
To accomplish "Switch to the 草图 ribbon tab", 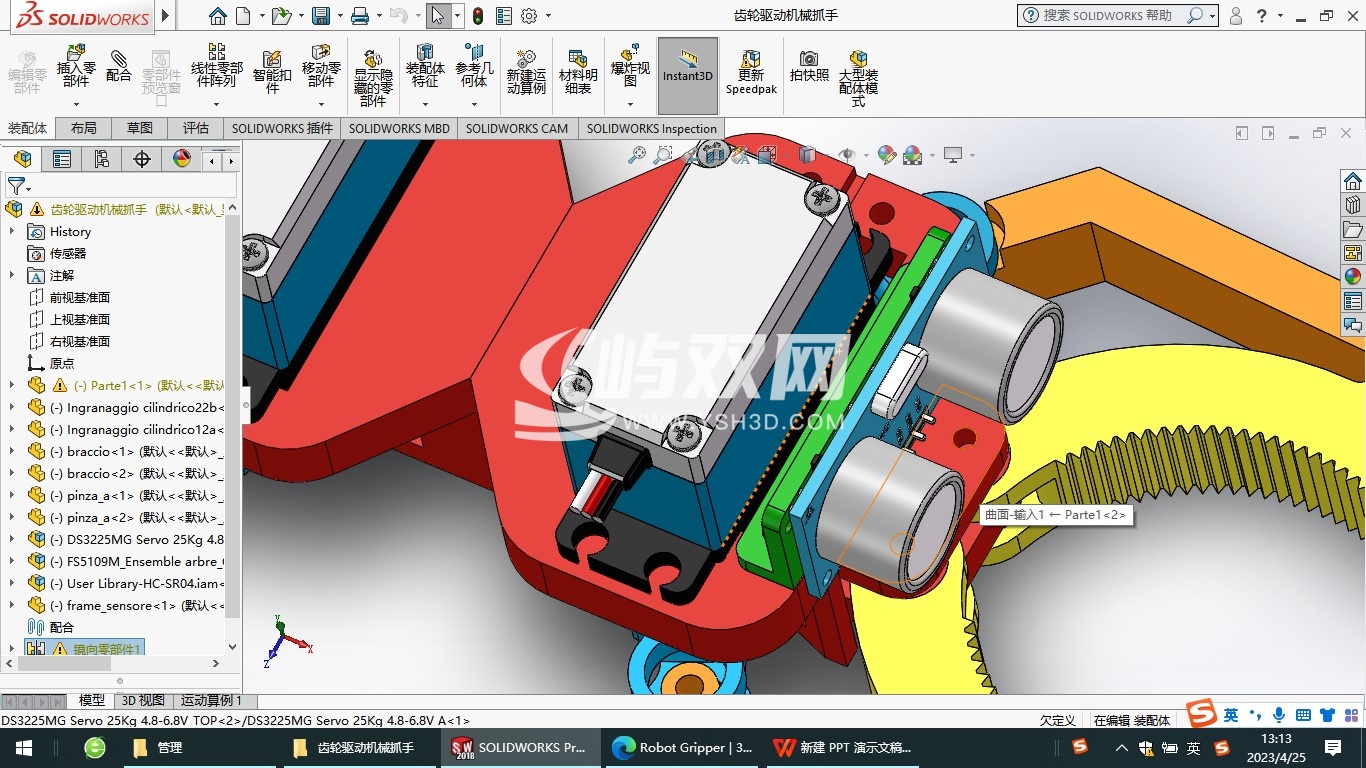I will [x=140, y=128].
